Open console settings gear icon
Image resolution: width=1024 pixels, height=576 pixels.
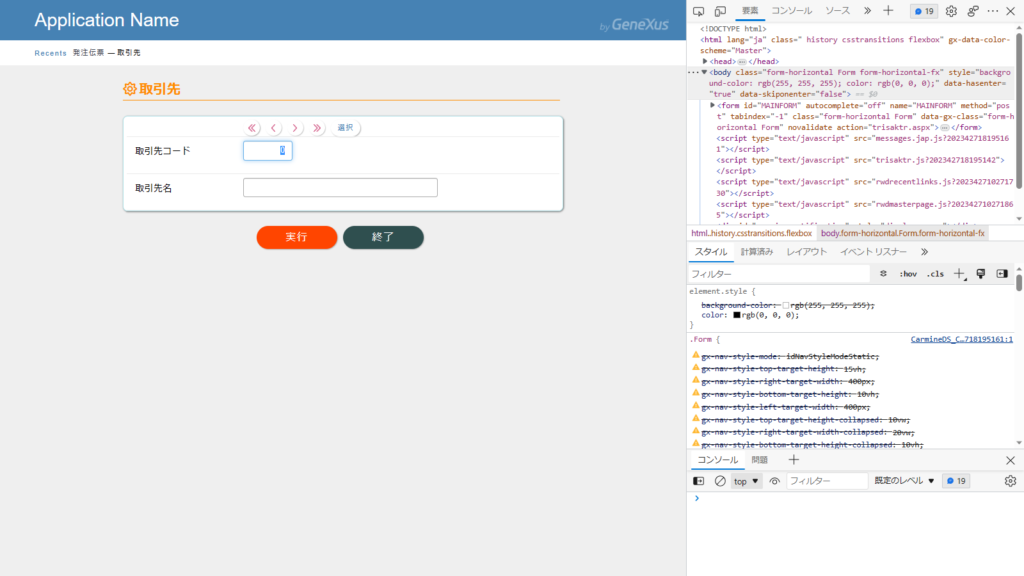click(1010, 481)
